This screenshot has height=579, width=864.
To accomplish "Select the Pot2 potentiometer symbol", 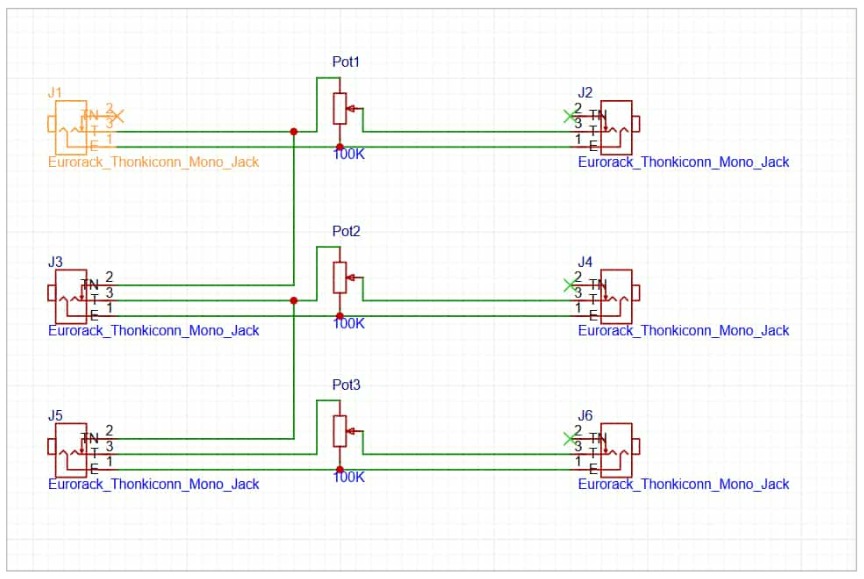I will point(340,276).
